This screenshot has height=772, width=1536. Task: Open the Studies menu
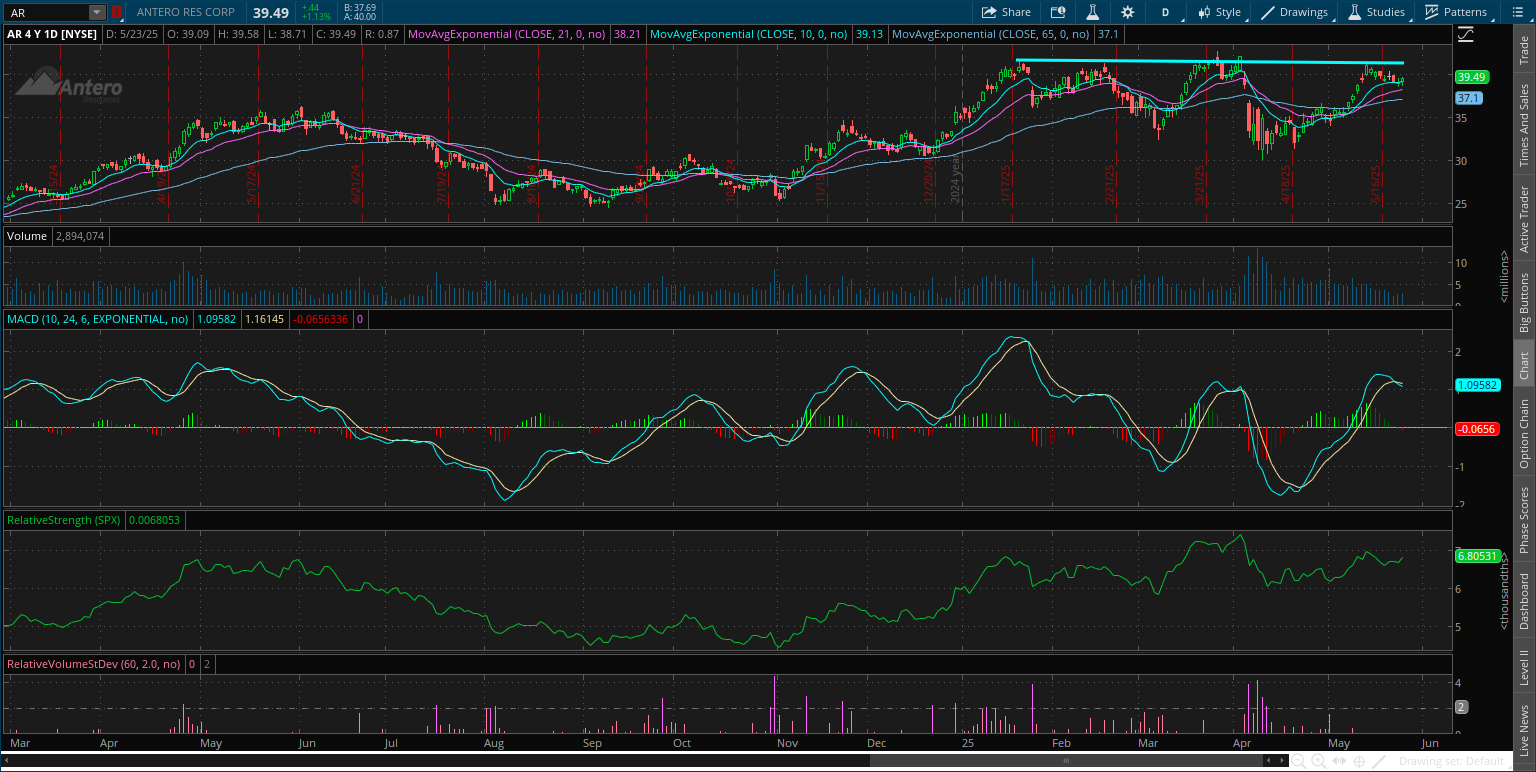pyautogui.click(x=1378, y=12)
